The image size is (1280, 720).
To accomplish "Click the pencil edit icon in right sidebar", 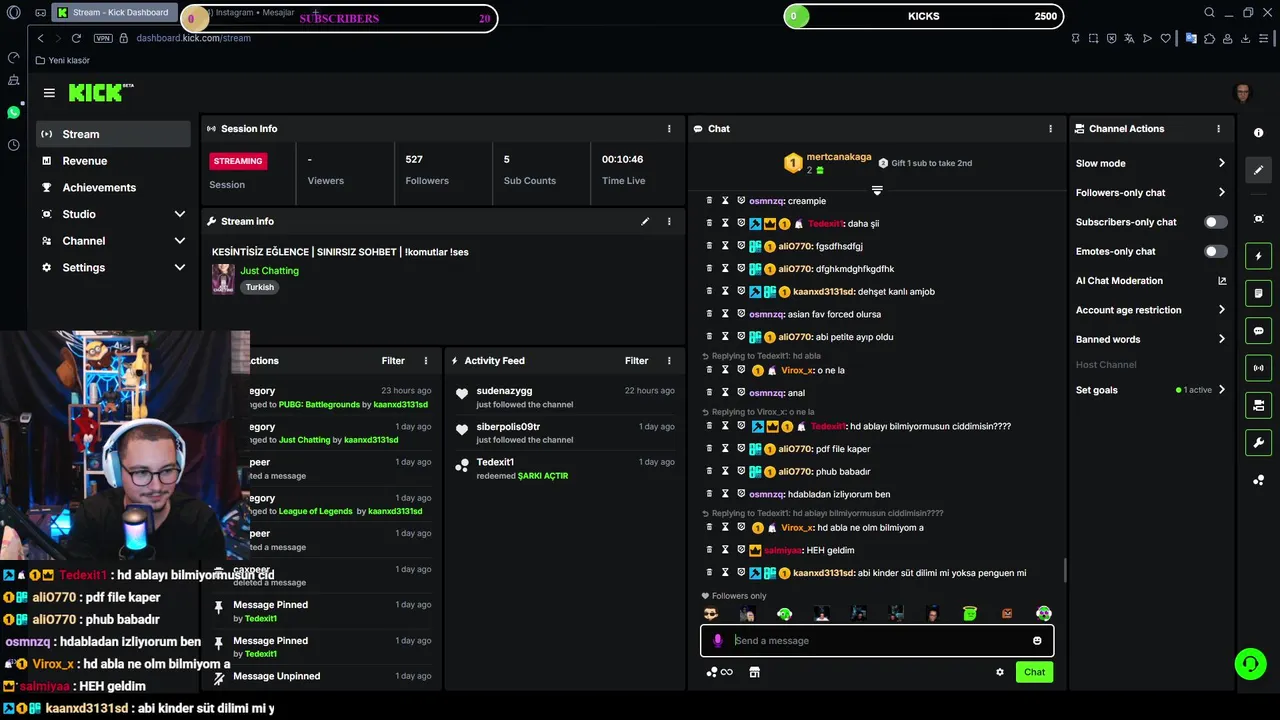I will 1258,170.
